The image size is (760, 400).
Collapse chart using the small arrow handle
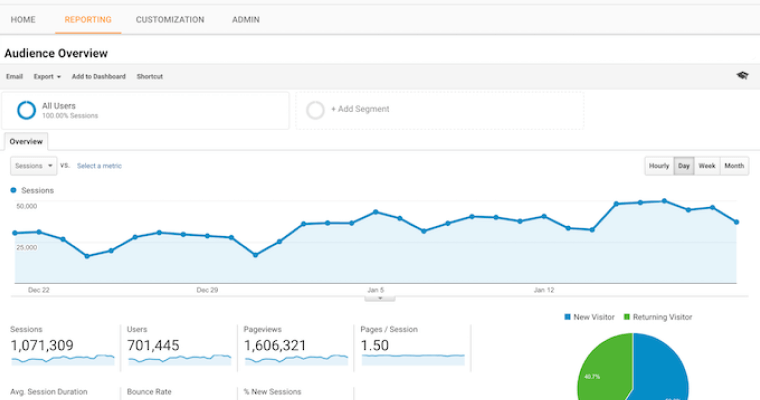pyautogui.click(x=380, y=298)
